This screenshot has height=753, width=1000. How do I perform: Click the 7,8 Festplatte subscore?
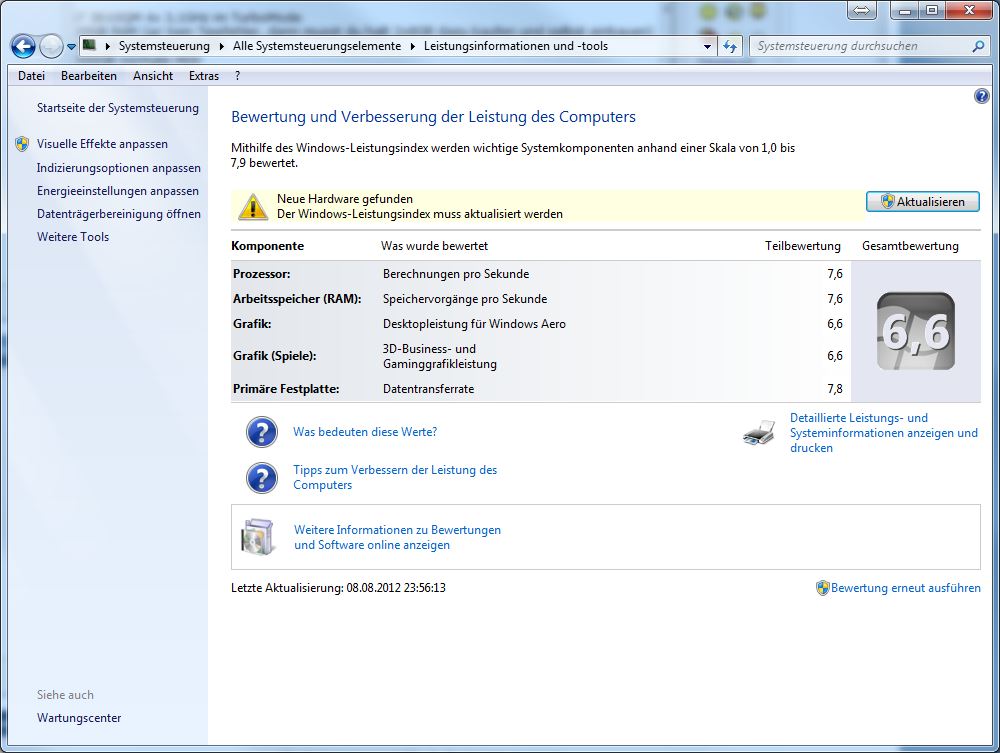(x=835, y=388)
